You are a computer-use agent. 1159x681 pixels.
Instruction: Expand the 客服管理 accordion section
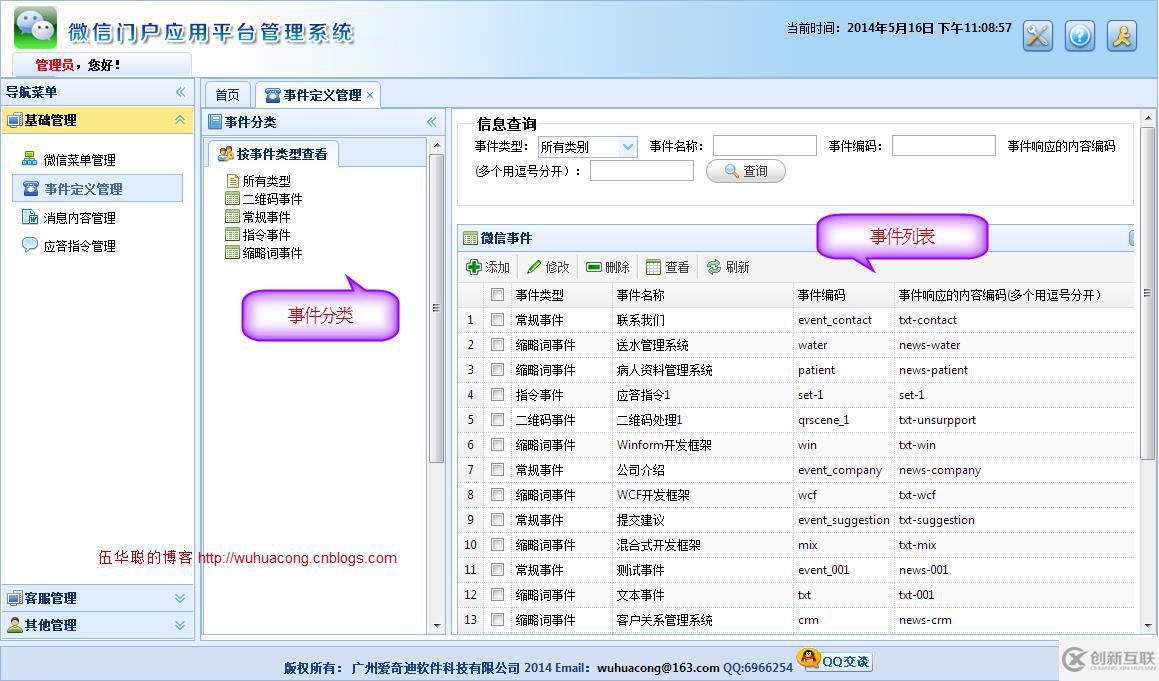[180, 598]
